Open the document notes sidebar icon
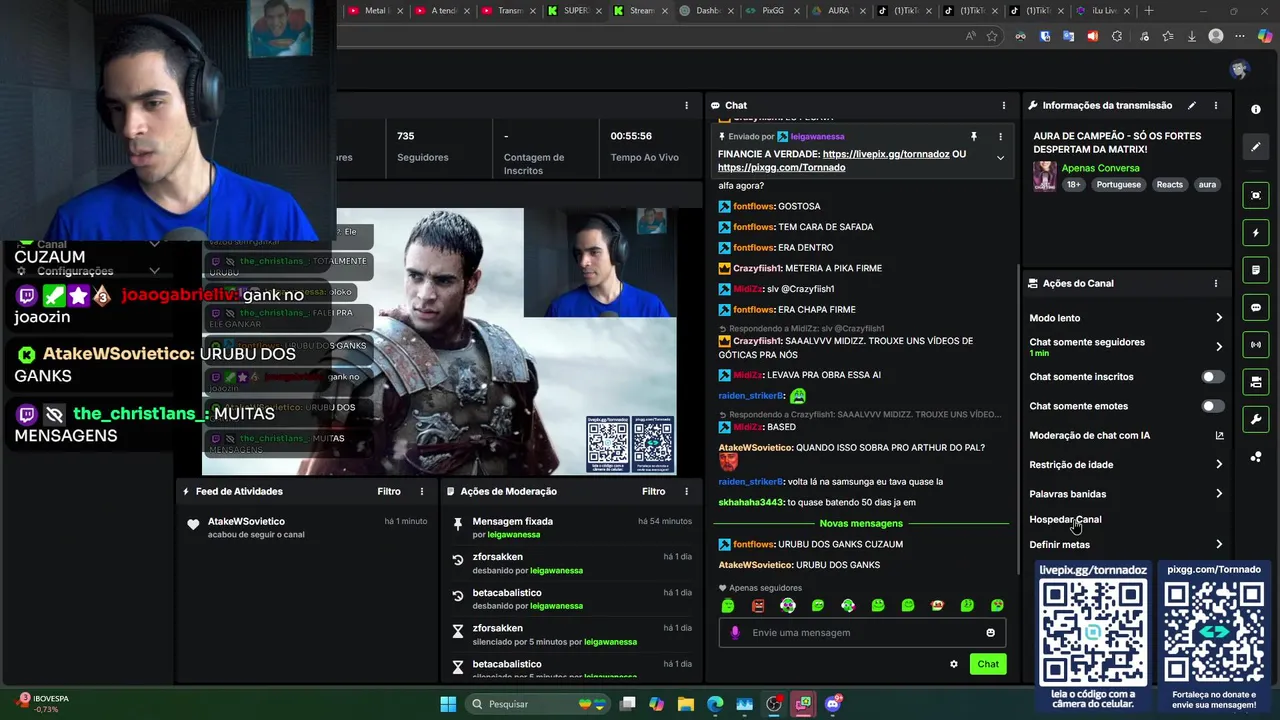This screenshot has height=720, width=1280. [1256, 270]
